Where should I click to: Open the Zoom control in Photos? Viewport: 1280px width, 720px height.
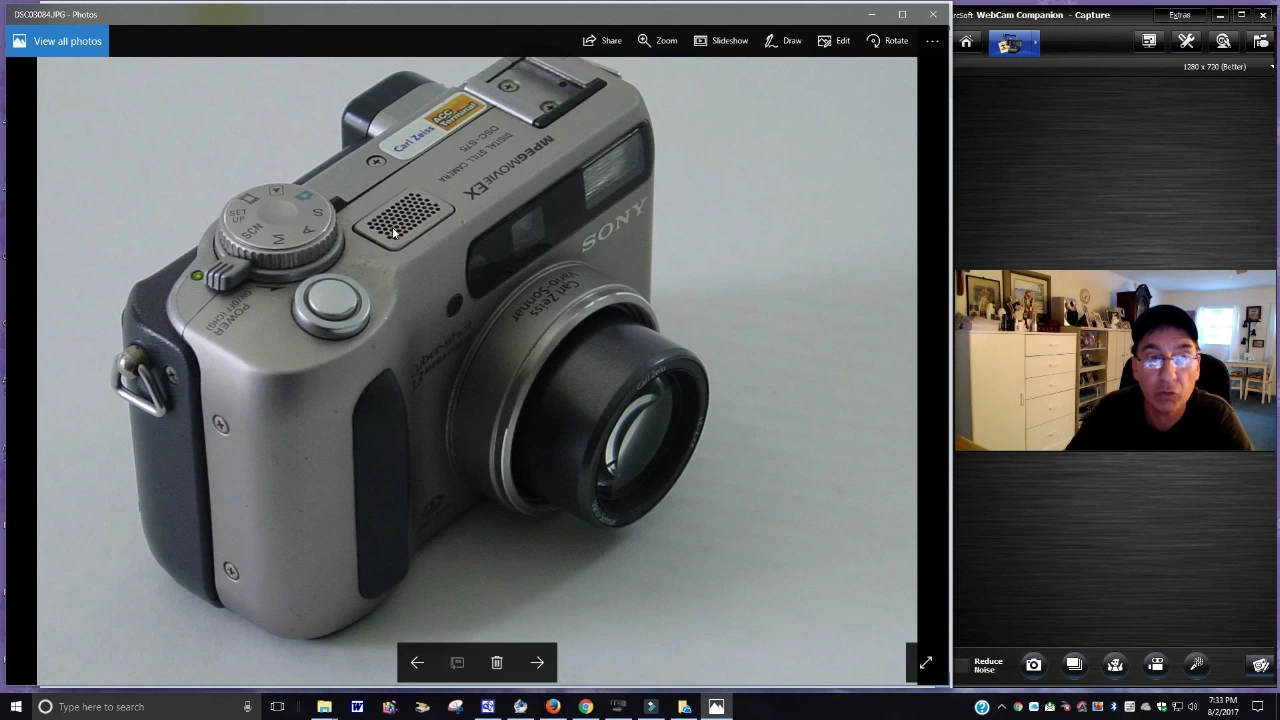click(657, 41)
